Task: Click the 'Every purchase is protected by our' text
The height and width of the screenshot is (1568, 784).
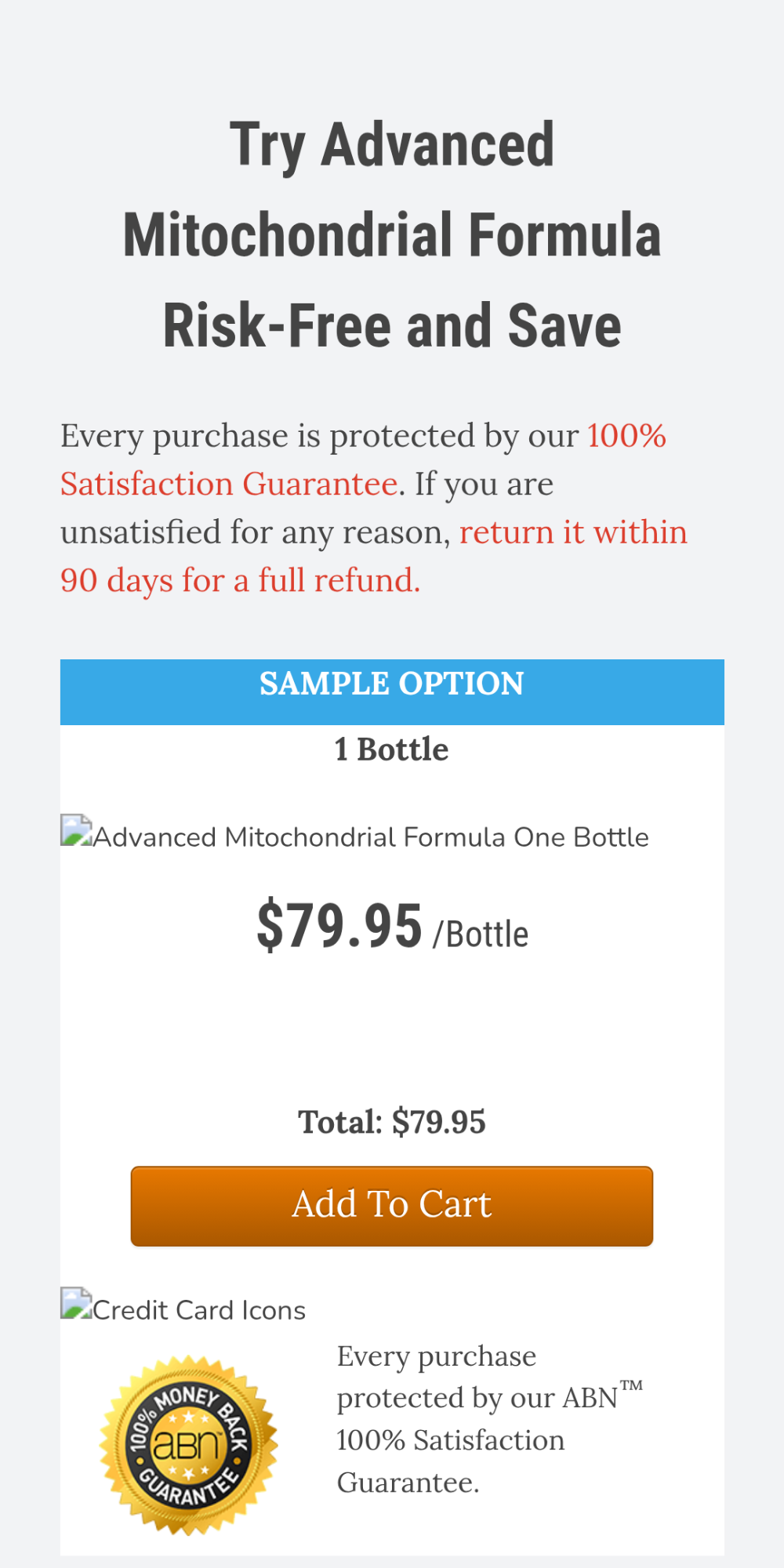Action: coord(319,436)
